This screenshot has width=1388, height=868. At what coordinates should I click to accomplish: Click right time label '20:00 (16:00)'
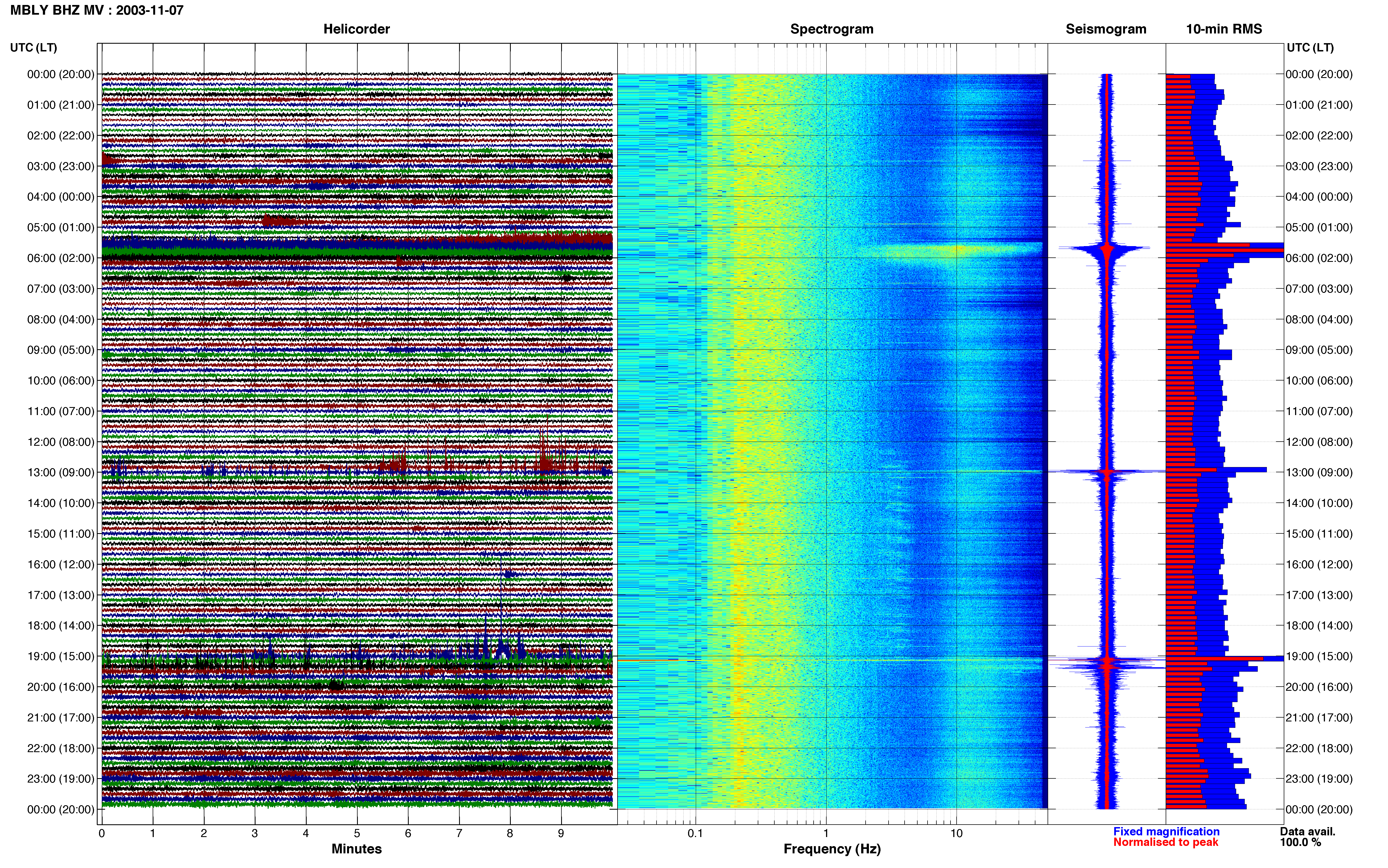click(1319, 687)
